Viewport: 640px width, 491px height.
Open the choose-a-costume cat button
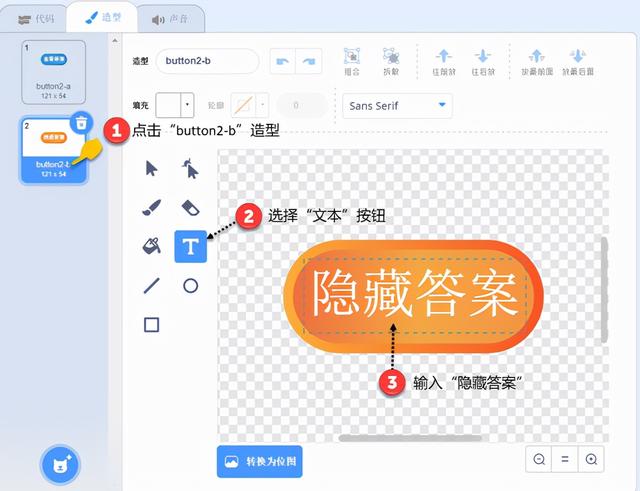[61, 464]
